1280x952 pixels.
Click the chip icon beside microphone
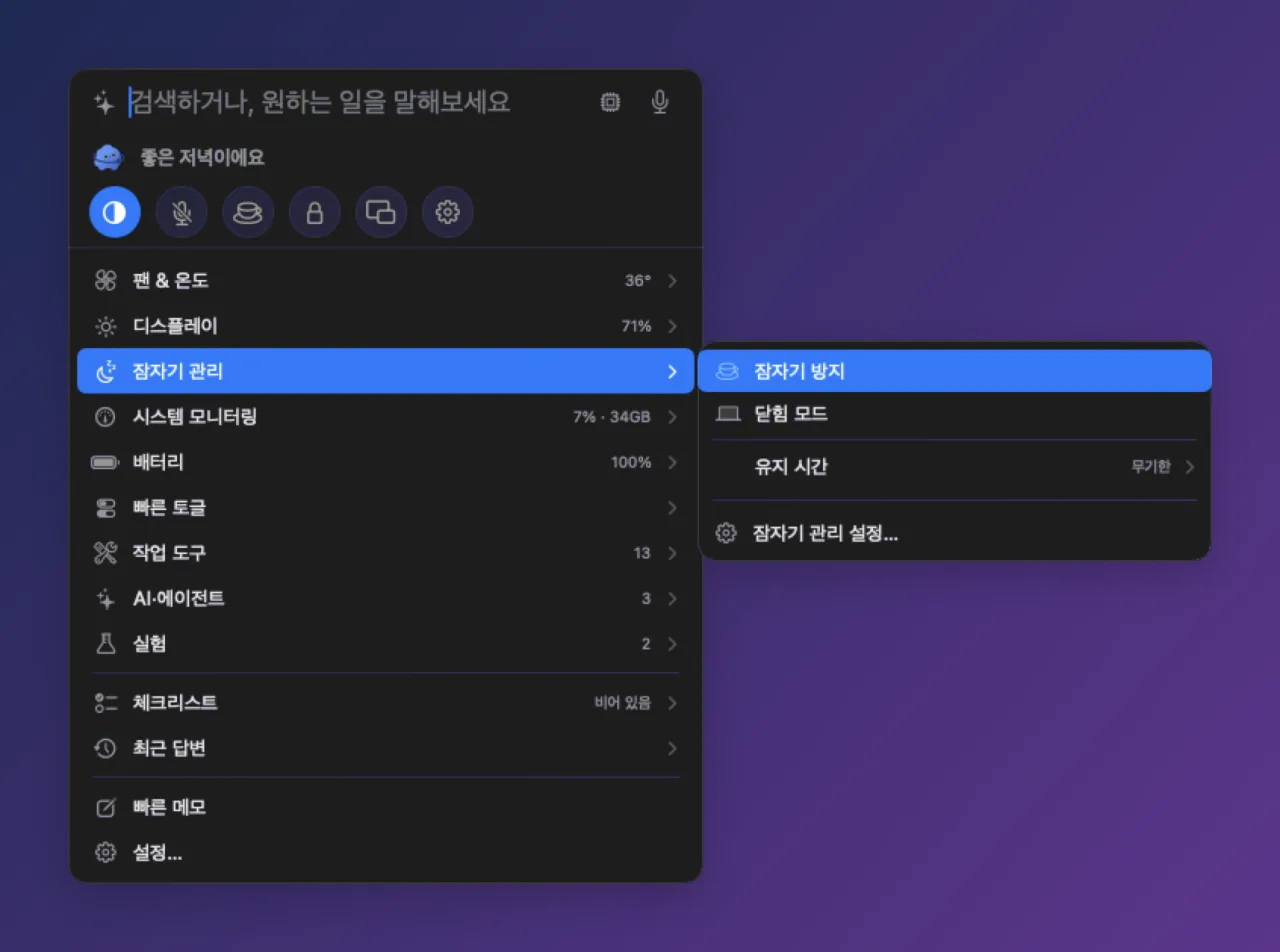click(x=609, y=102)
